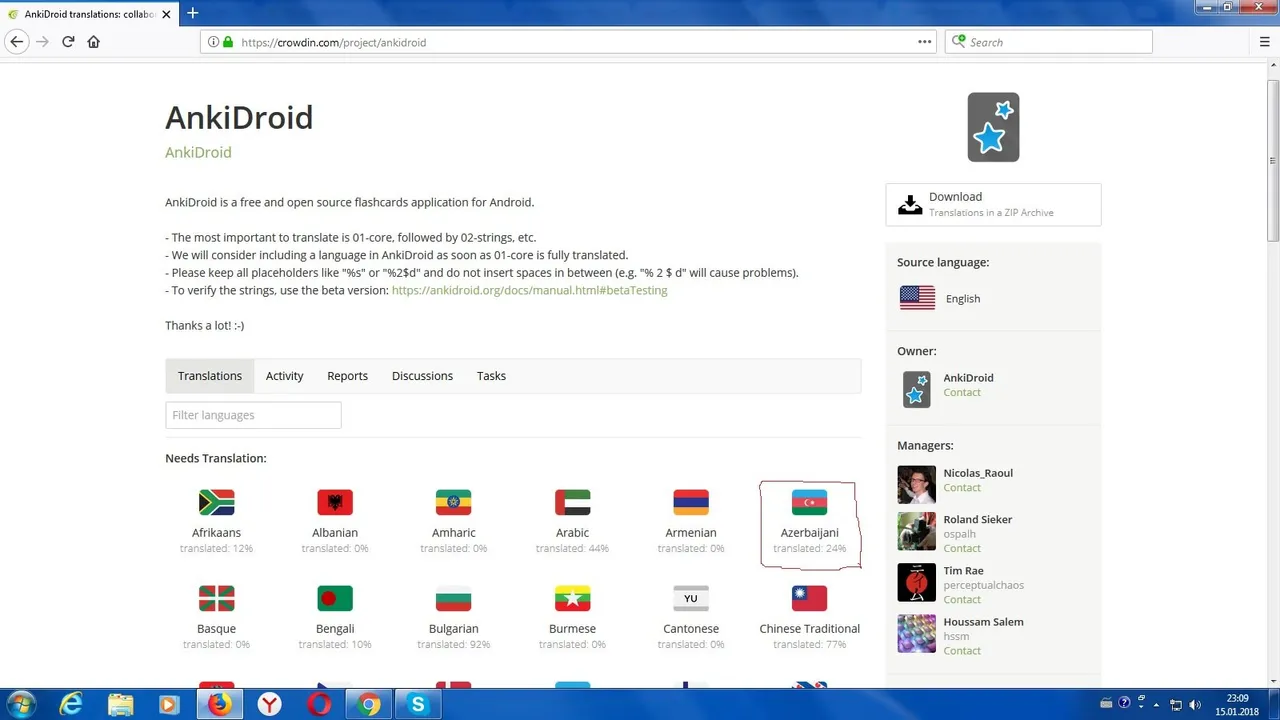Screen dimensions: 1280x720
Task: Open the Reports tab
Action: pos(347,376)
